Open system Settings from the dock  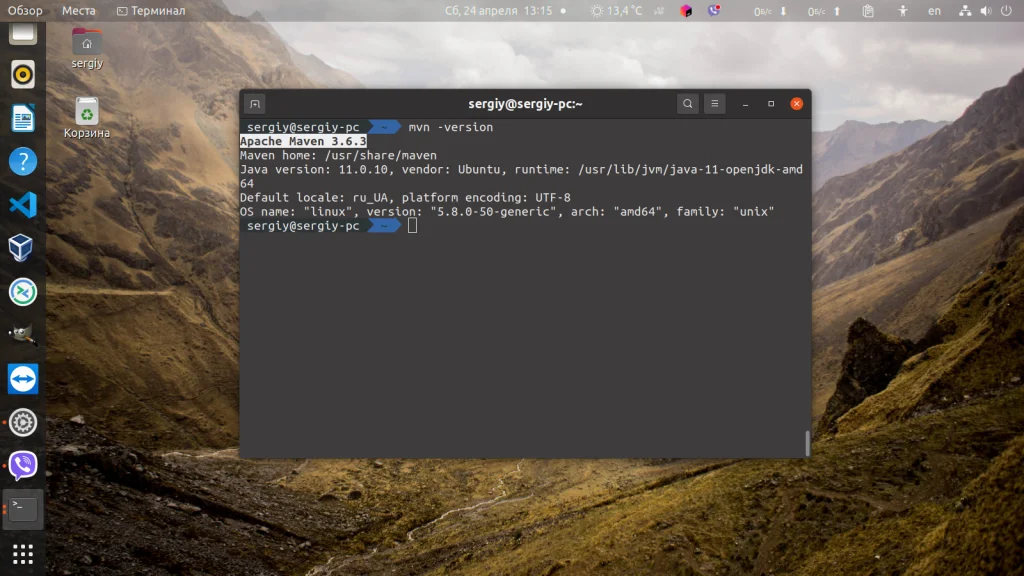click(x=22, y=422)
